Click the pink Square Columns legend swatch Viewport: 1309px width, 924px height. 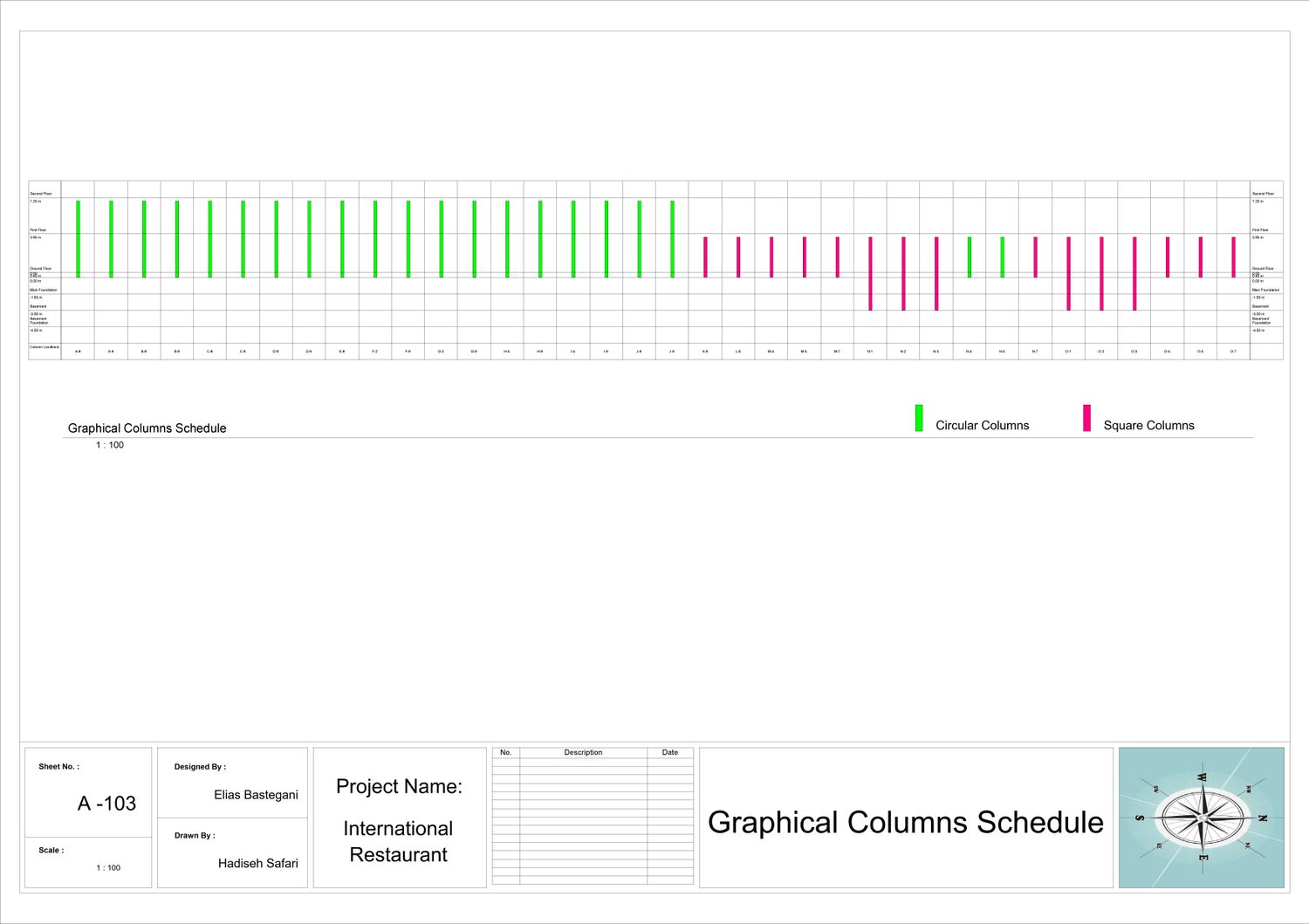(x=1086, y=418)
